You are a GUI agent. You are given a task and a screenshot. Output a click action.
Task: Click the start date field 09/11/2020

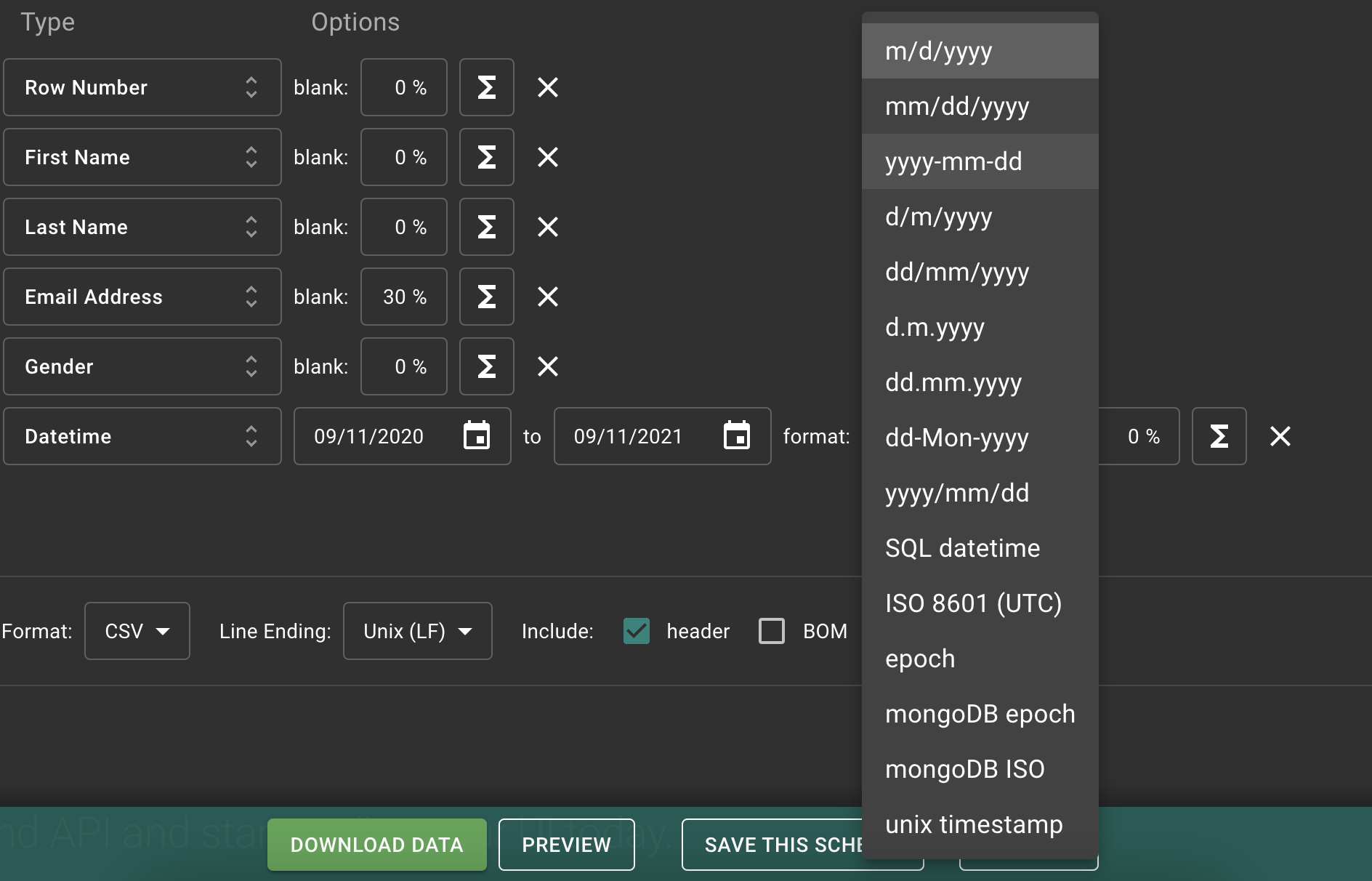click(403, 436)
